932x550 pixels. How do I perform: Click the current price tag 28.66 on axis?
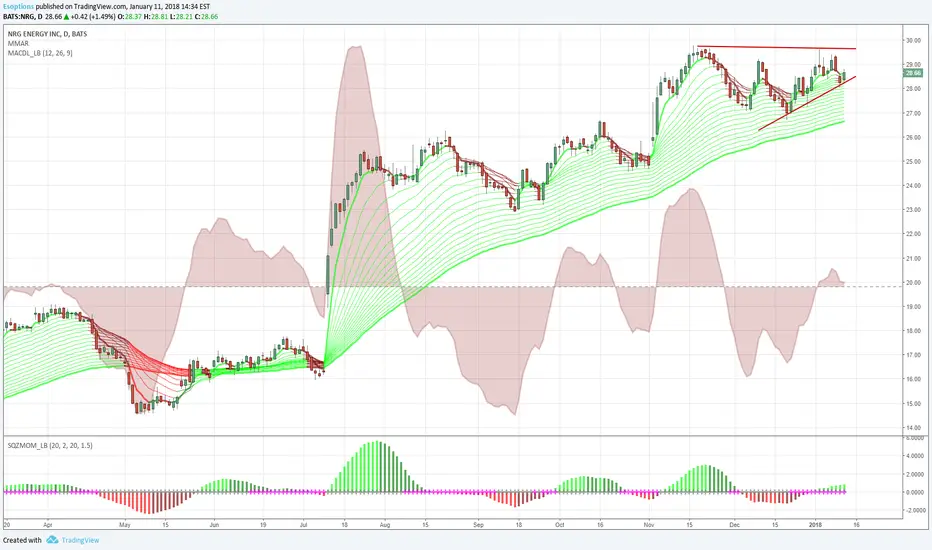[x=912, y=73]
